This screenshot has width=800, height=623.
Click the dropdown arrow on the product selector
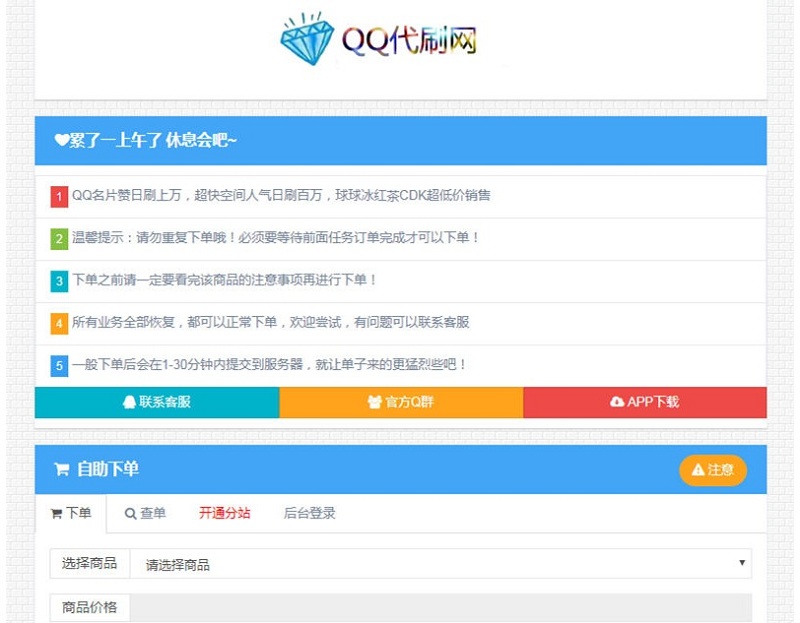tap(742, 563)
